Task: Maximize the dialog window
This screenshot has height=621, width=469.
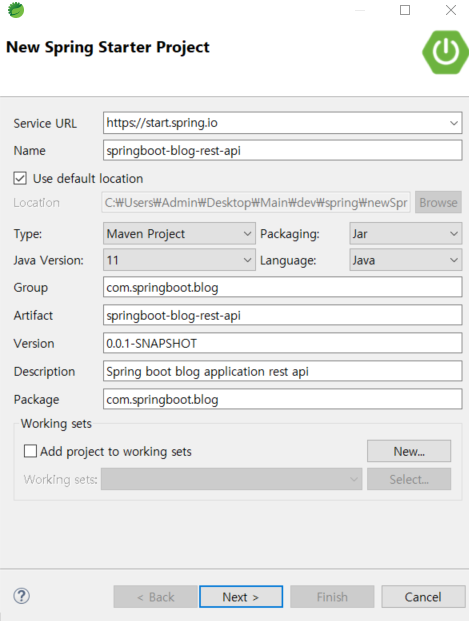Action: pos(405,10)
